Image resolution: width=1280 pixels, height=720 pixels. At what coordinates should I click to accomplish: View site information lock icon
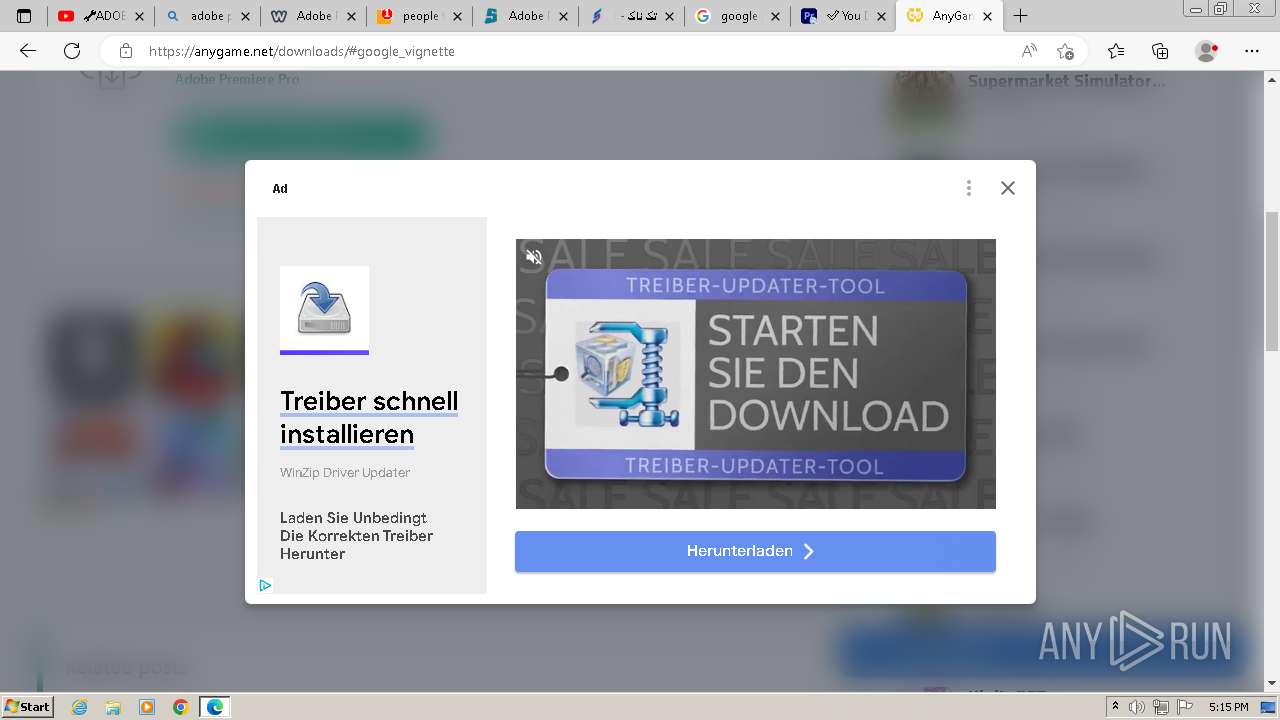[x=126, y=51]
